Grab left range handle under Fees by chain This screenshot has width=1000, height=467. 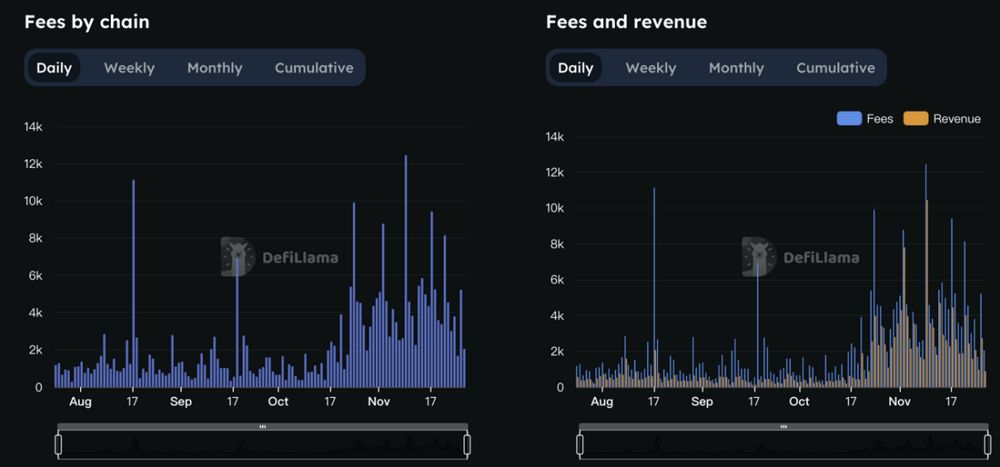coord(59,445)
